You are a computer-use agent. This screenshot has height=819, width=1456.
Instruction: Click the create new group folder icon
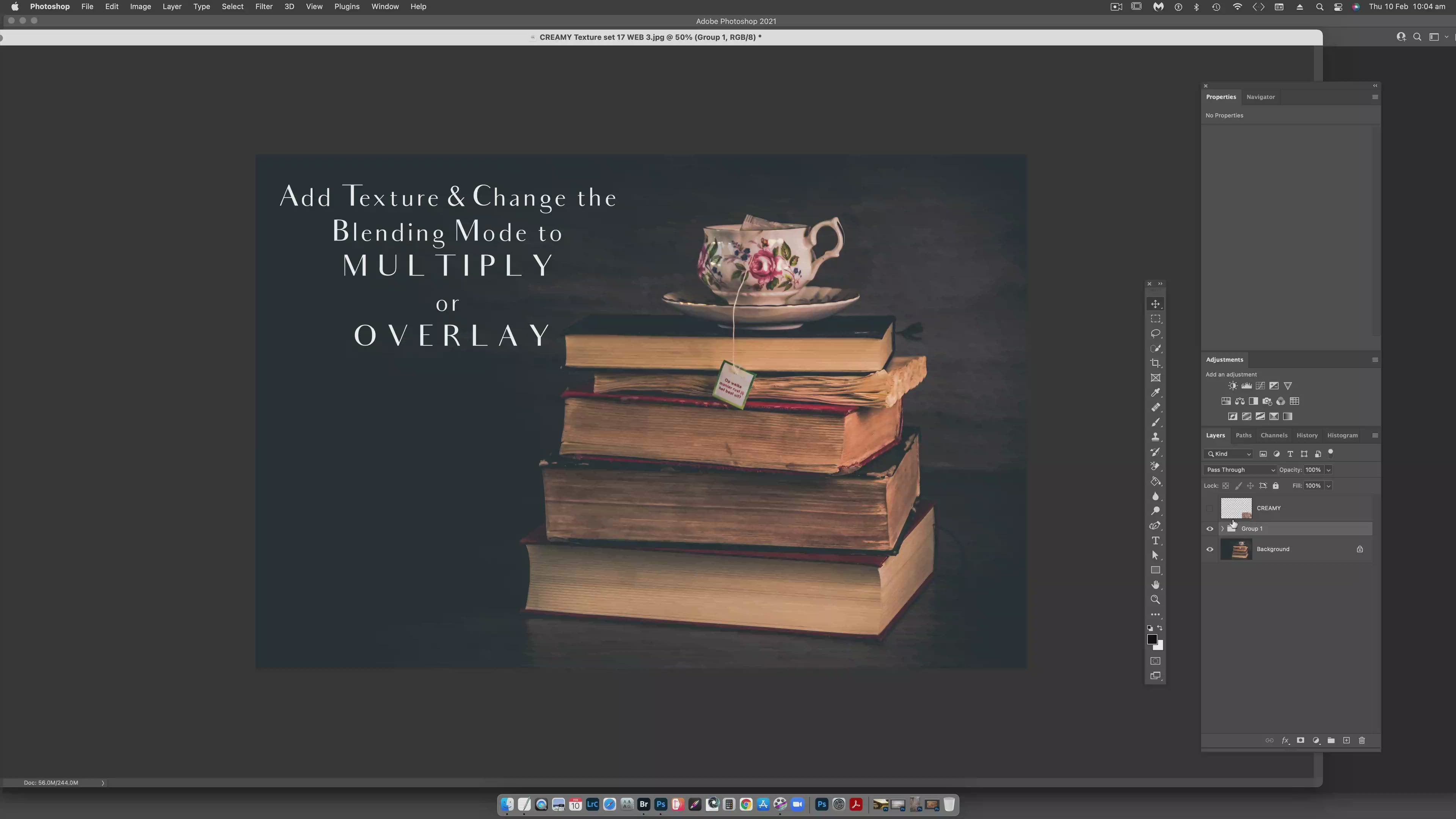1331,741
